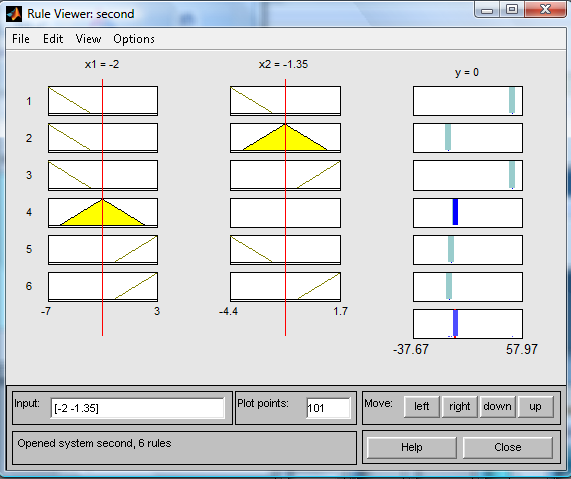This screenshot has width=571, height=479.
Task: Click rule 5 x1 membership plot
Action: pos(103,250)
